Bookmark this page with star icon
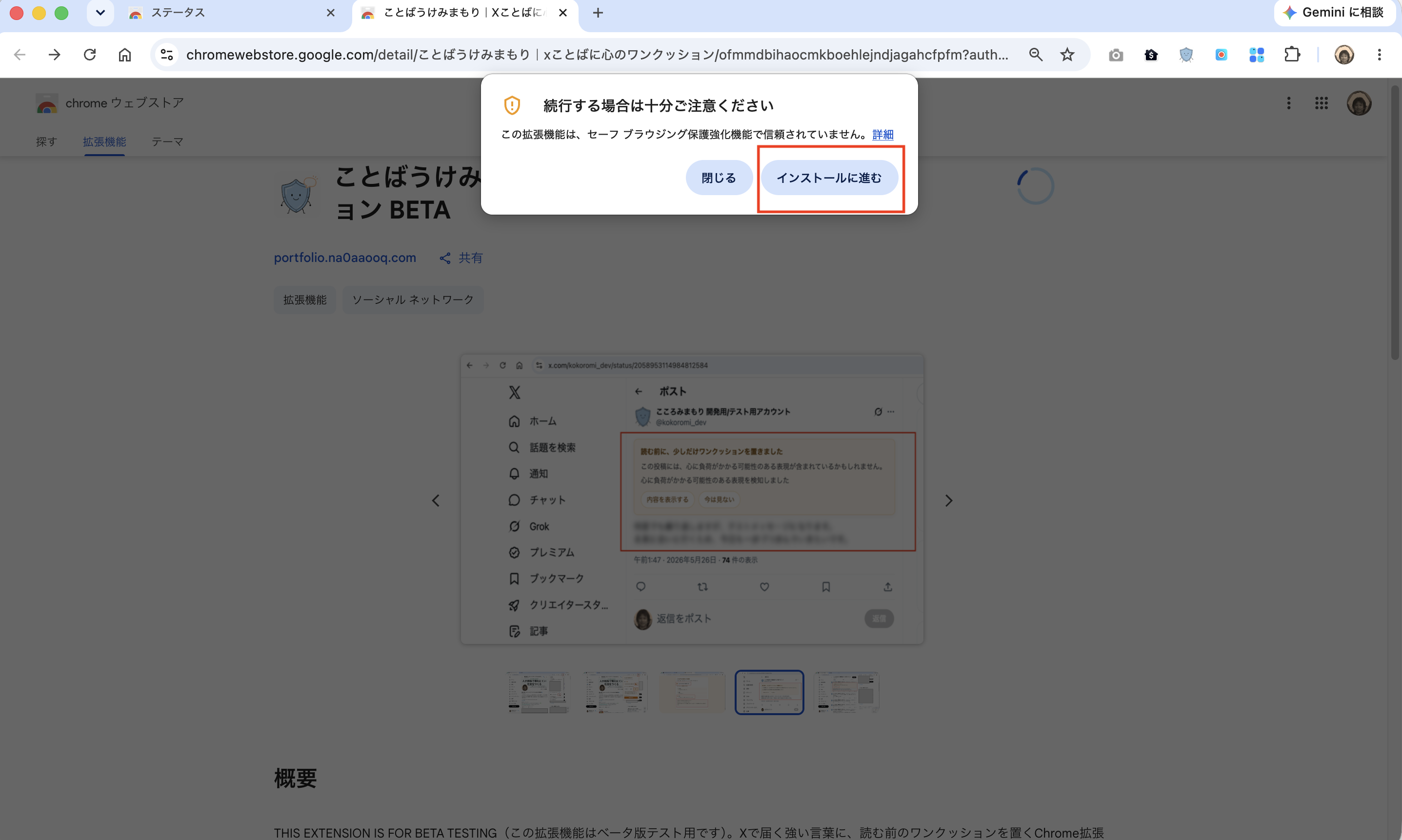 click(1067, 55)
